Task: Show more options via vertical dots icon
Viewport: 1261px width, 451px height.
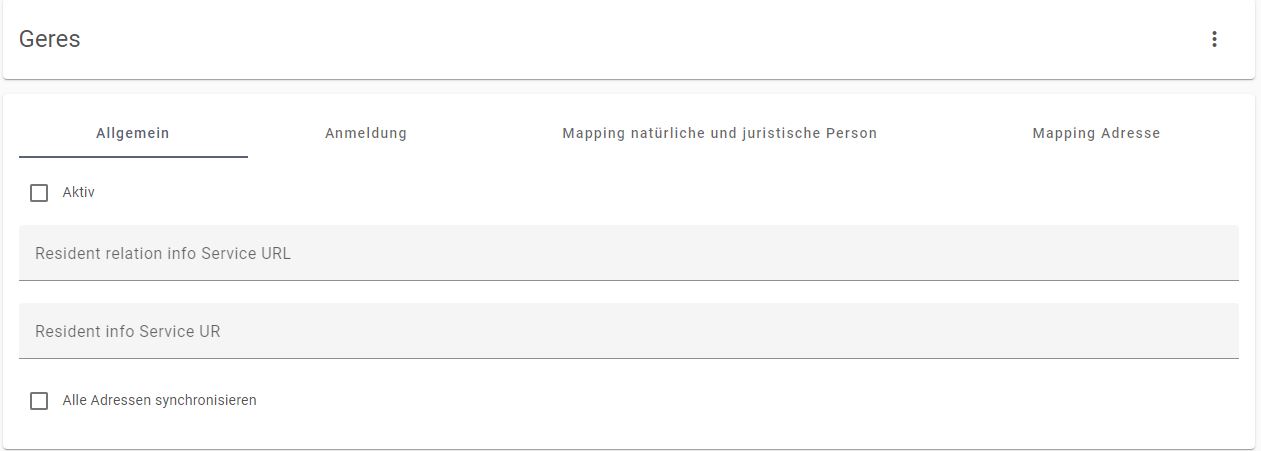Action: pyautogui.click(x=1214, y=39)
